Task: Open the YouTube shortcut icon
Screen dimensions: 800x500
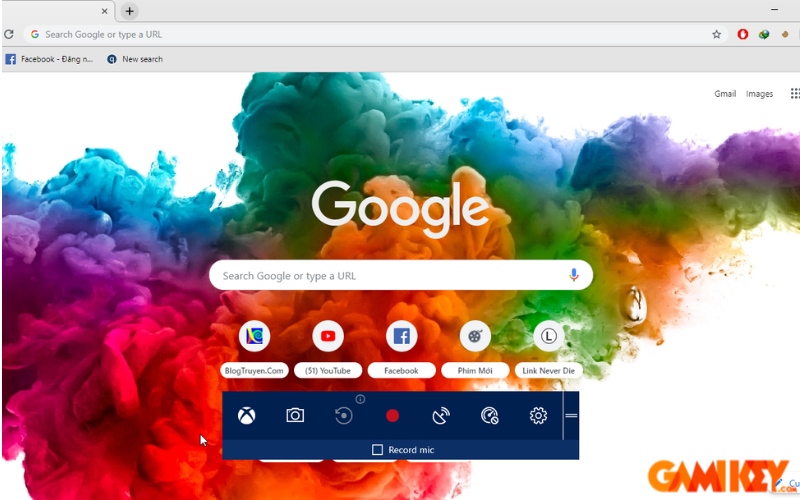Action: coord(328,336)
